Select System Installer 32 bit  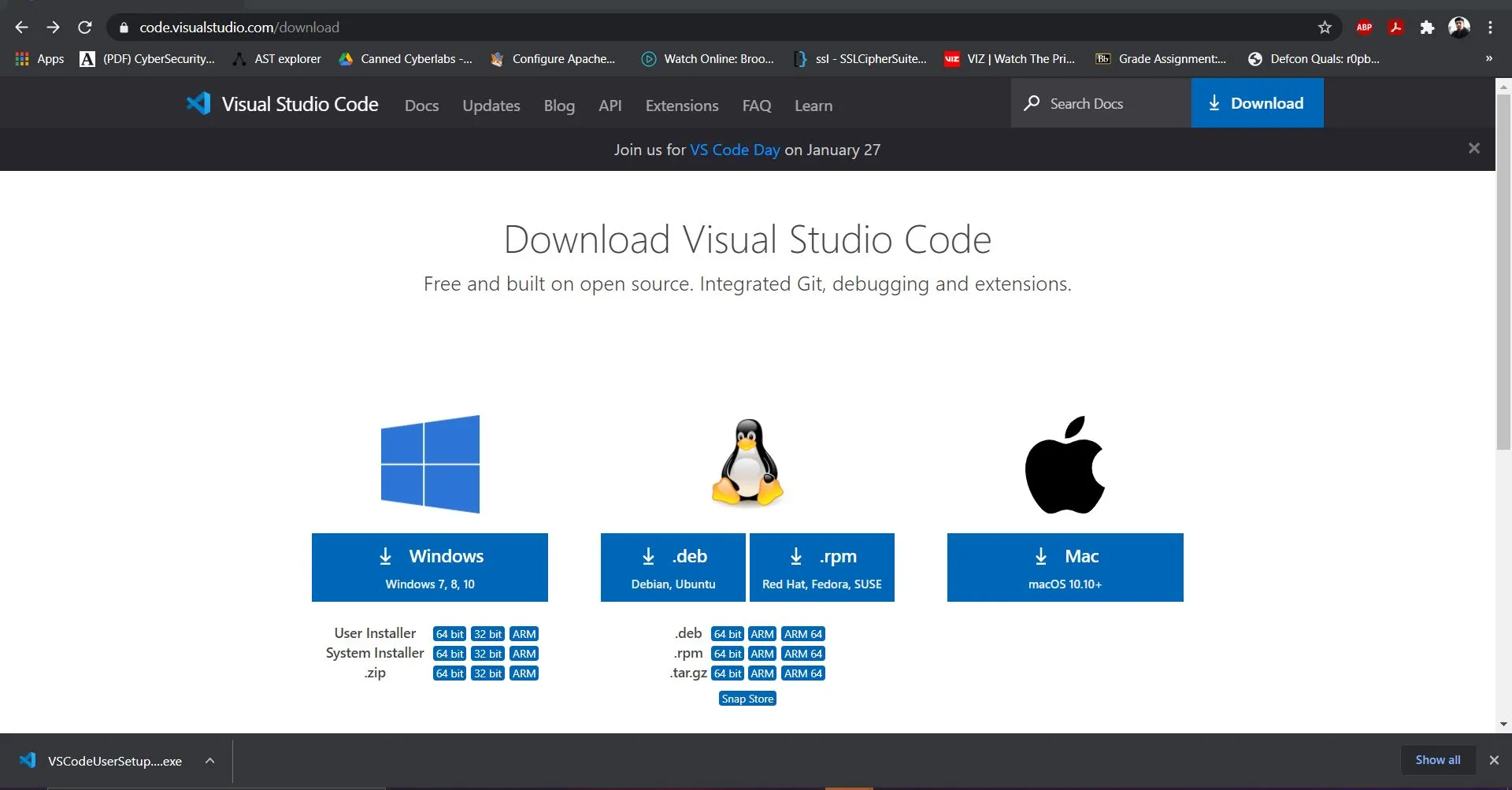[487, 654]
